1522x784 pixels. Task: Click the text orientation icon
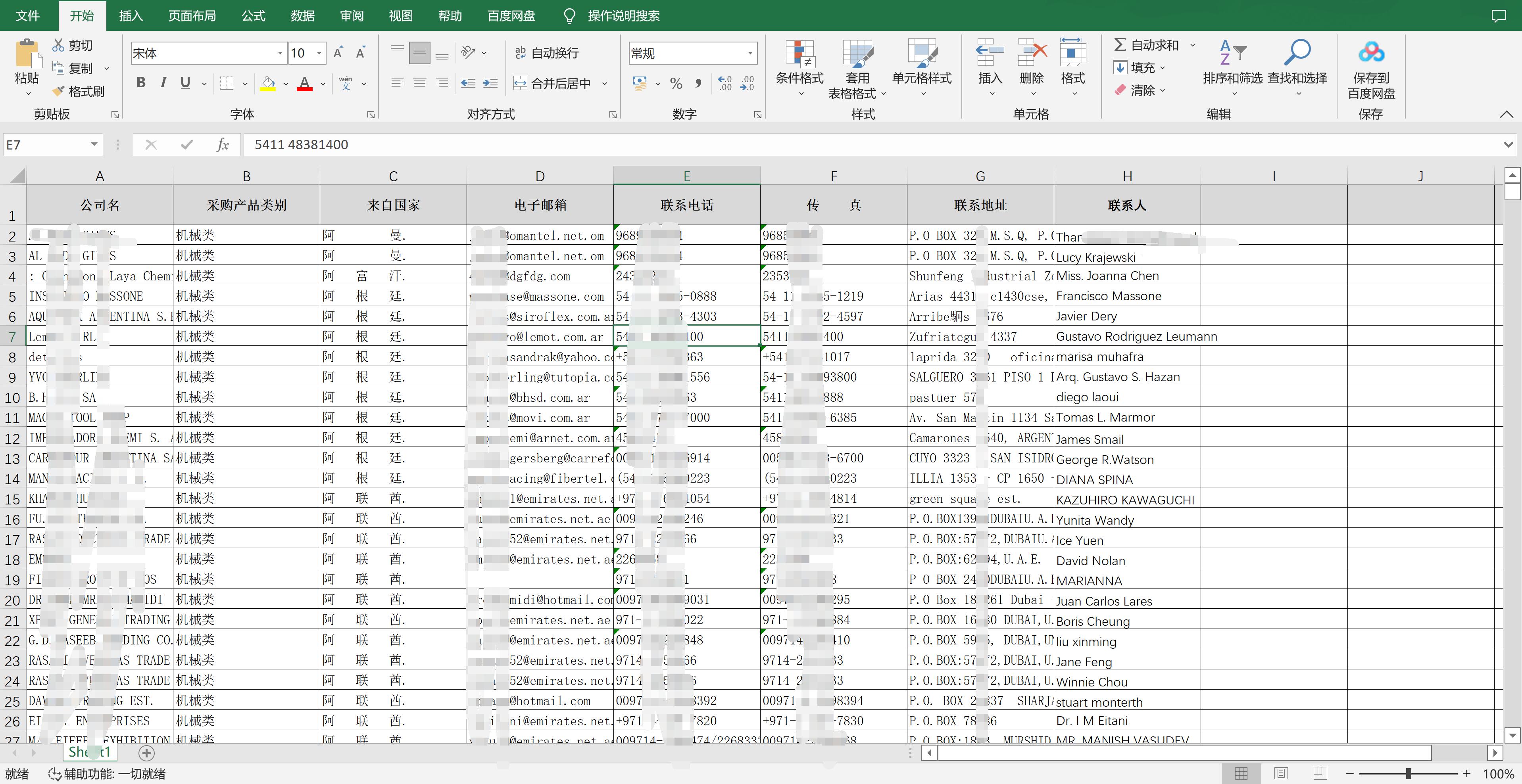[469, 52]
